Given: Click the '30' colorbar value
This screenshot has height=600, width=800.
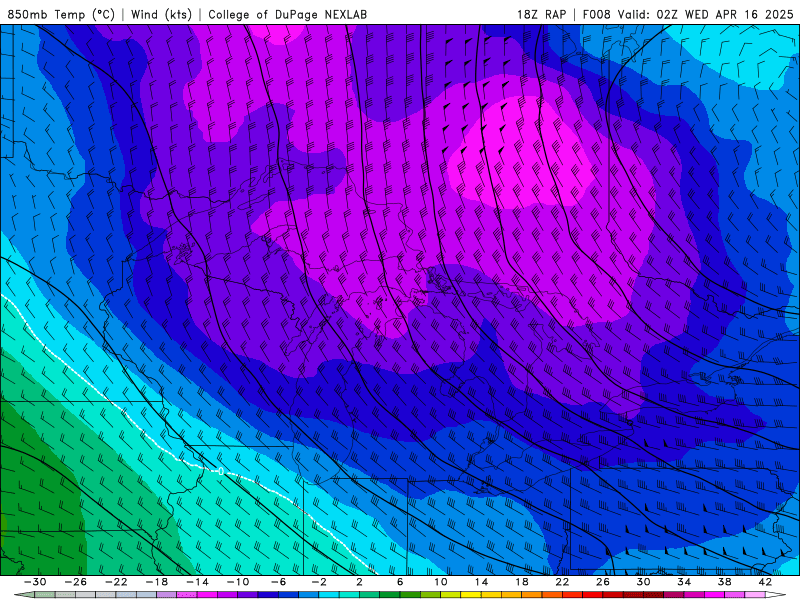Looking at the screenshot, I should pos(643,582).
